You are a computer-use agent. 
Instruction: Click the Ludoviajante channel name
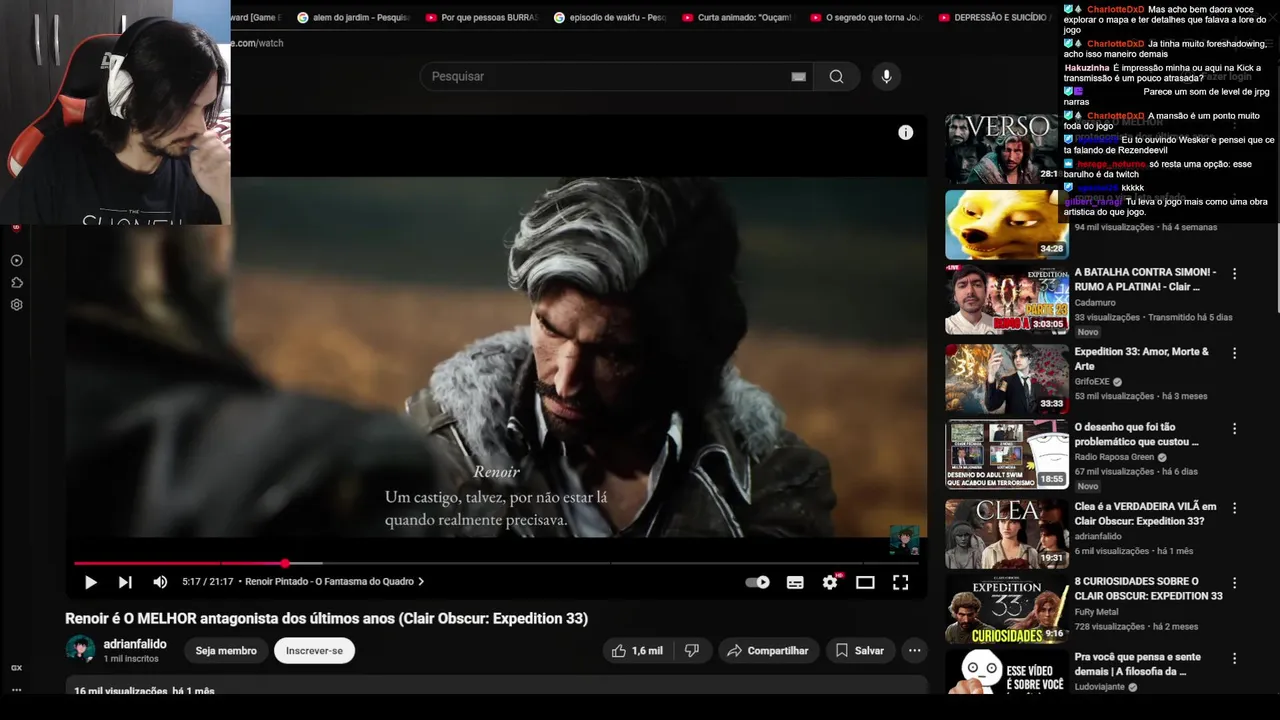click(1099, 687)
